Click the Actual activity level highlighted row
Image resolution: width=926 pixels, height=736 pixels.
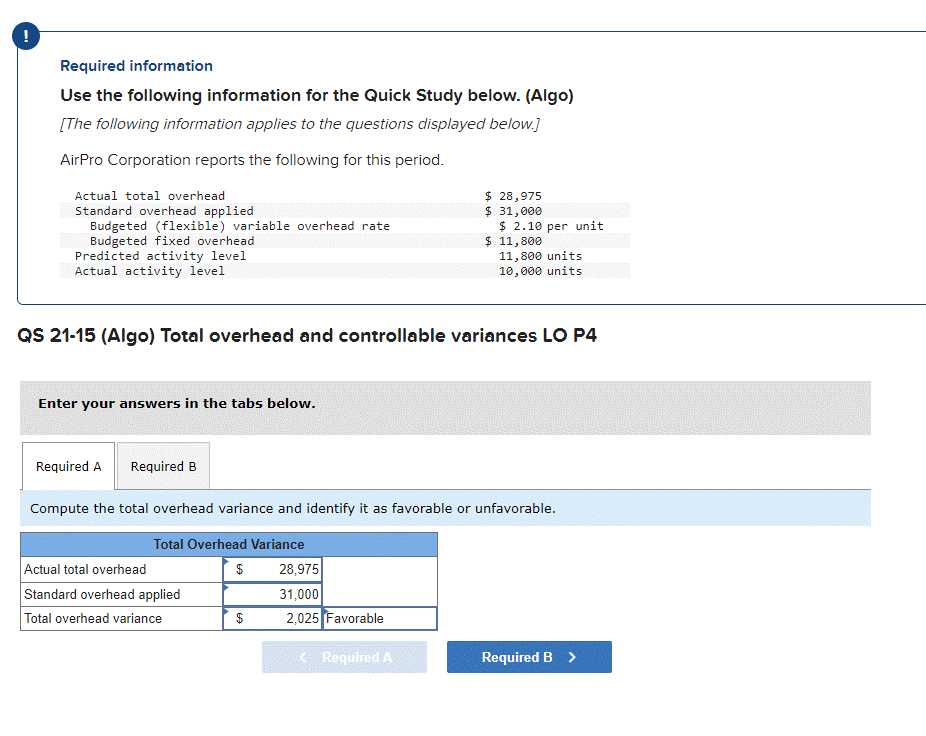tap(350, 270)
